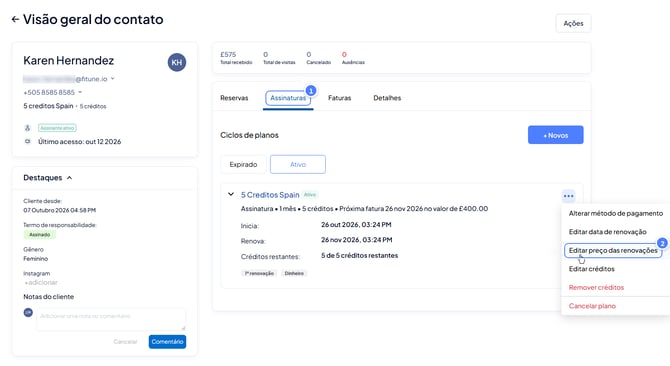Click the 5 de 5 créditos restantes text
This screenshot has width=670, height=366.
pyautogui.click(x=359, y=255)
